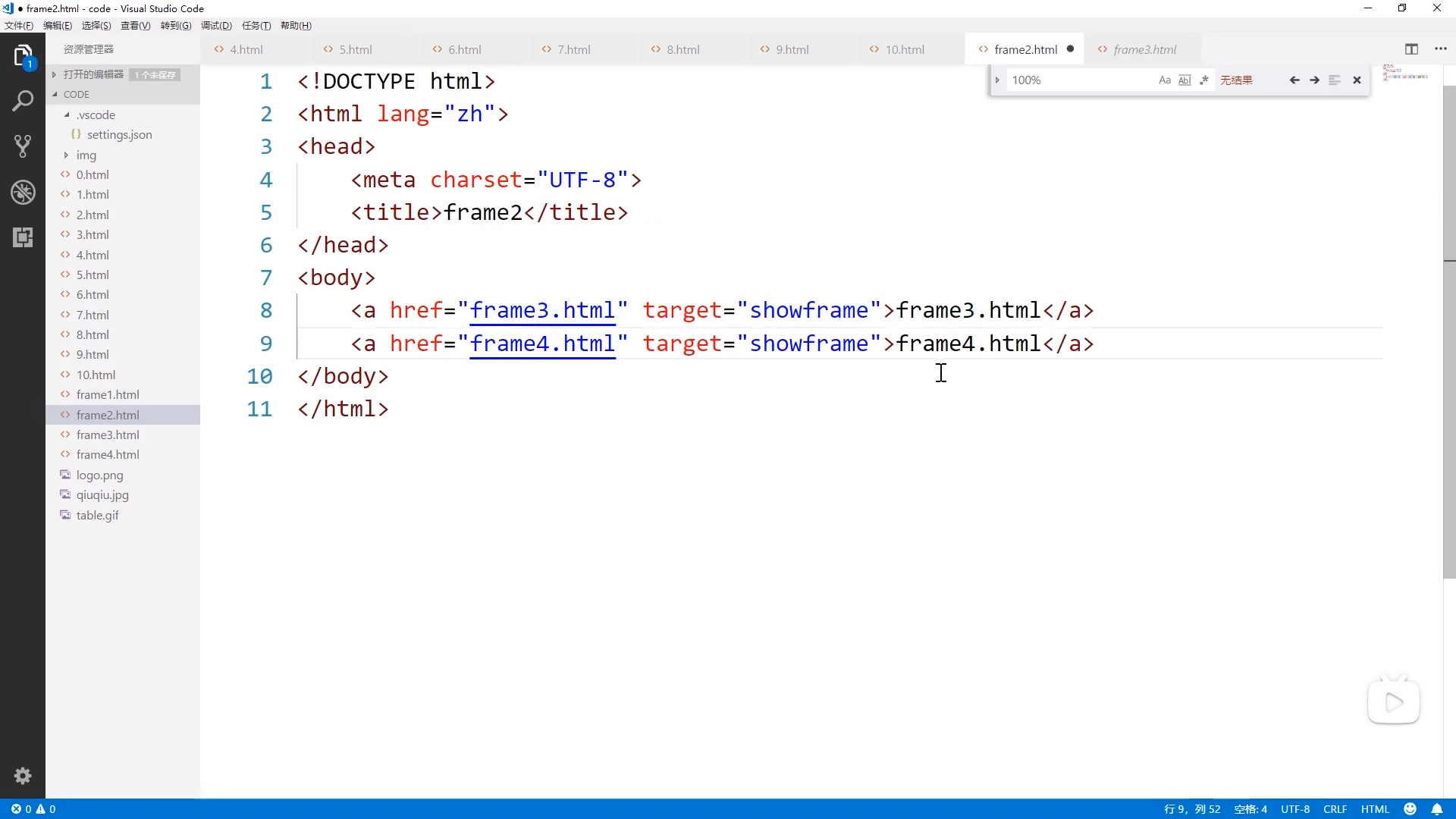Click the split editor icon
The width and height of the screenshot is (1456, 819).
1411,49
